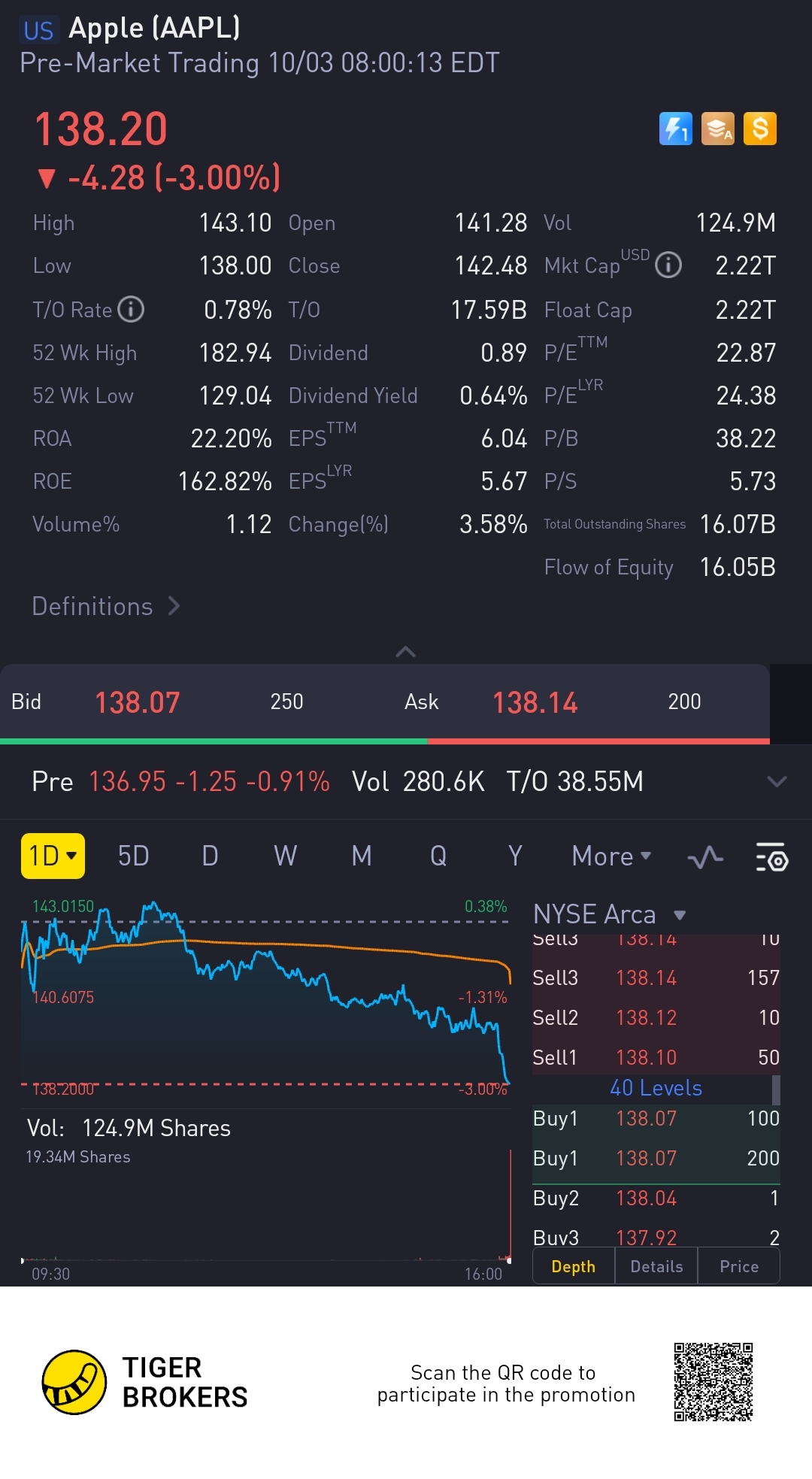
Task: Select the Y yearly chart tab
Action: (515, 856)
